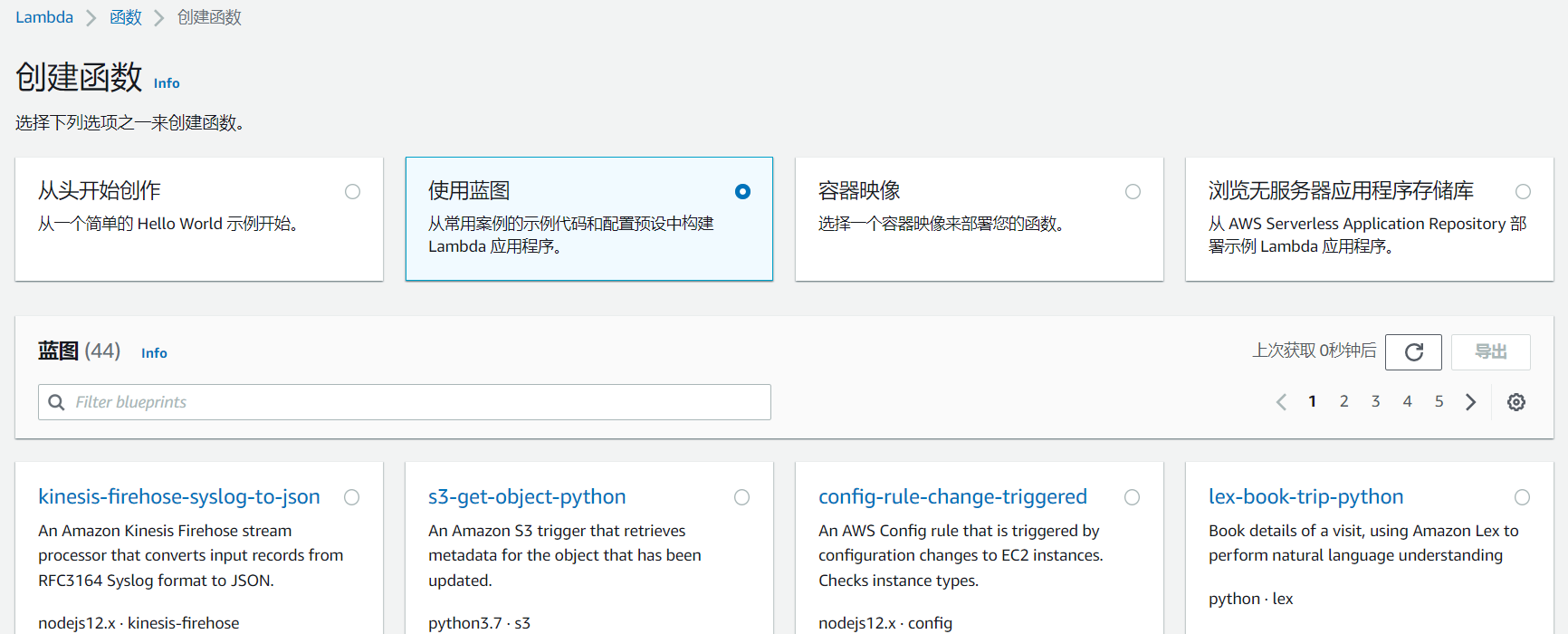The width and height of the screenshot is (1568, 634).
Task: Choose config-rule-change-triggered blueprint radio
Action: (1133, 497)
